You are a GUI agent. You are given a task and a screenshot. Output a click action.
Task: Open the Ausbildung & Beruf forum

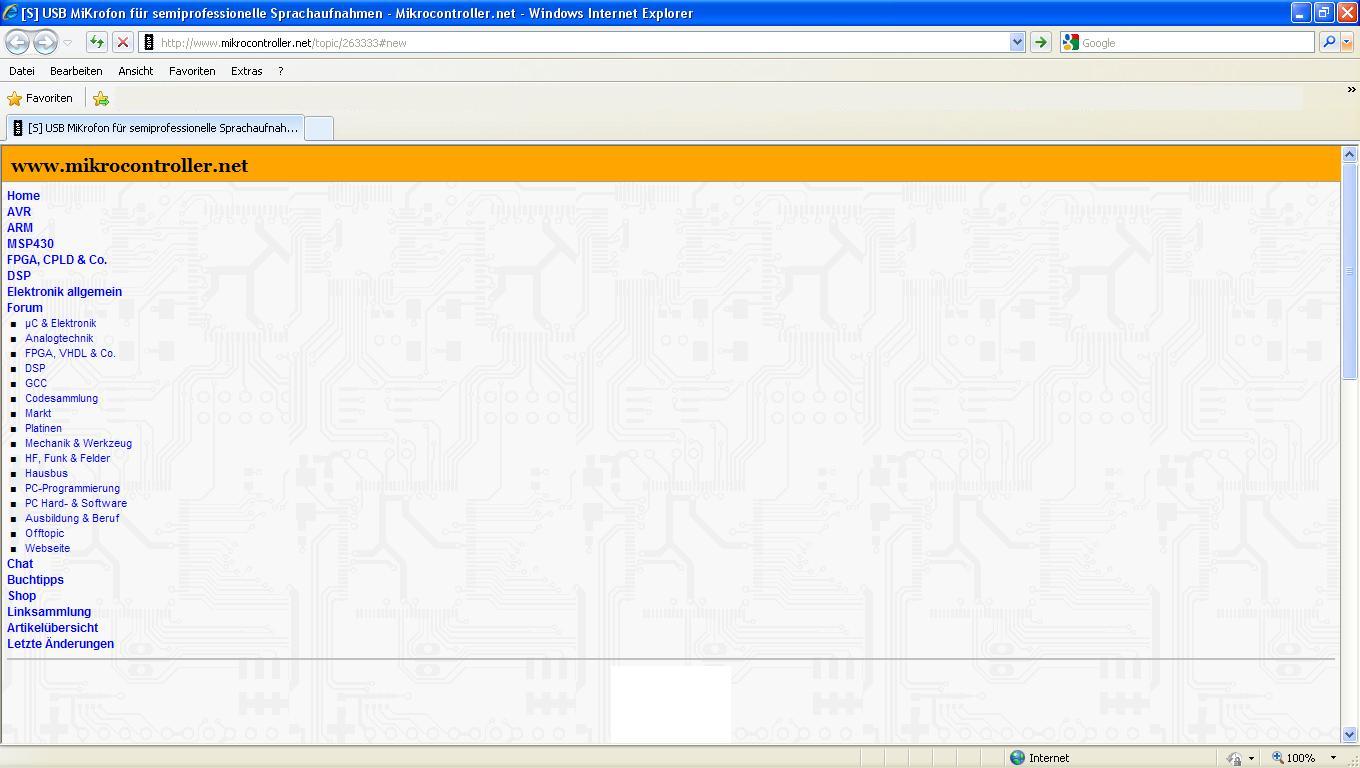[x=72, y=518]
